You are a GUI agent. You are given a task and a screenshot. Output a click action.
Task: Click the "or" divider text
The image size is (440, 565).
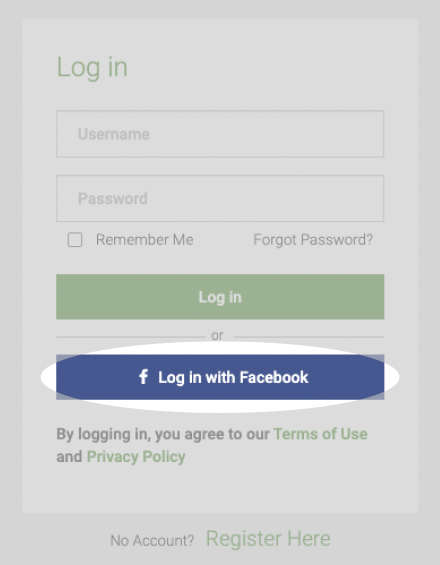(x=217, y=336)
